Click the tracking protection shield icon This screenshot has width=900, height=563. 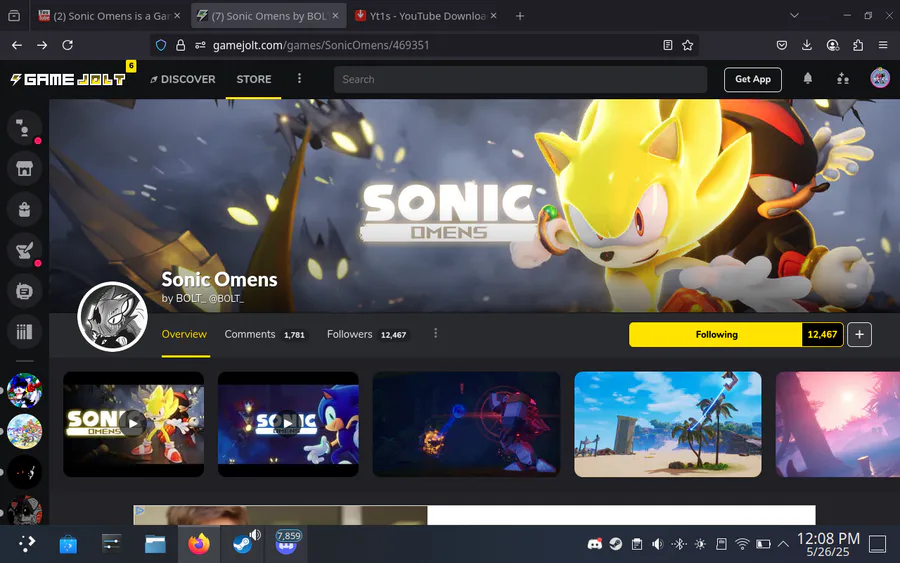[x=161, y=45]
